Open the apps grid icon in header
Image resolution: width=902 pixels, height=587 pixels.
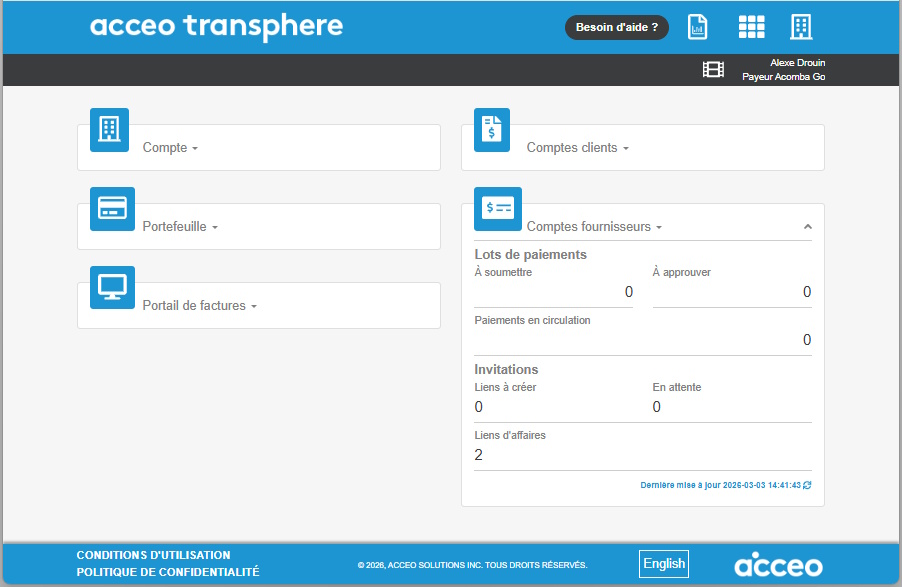pos(751,27)
